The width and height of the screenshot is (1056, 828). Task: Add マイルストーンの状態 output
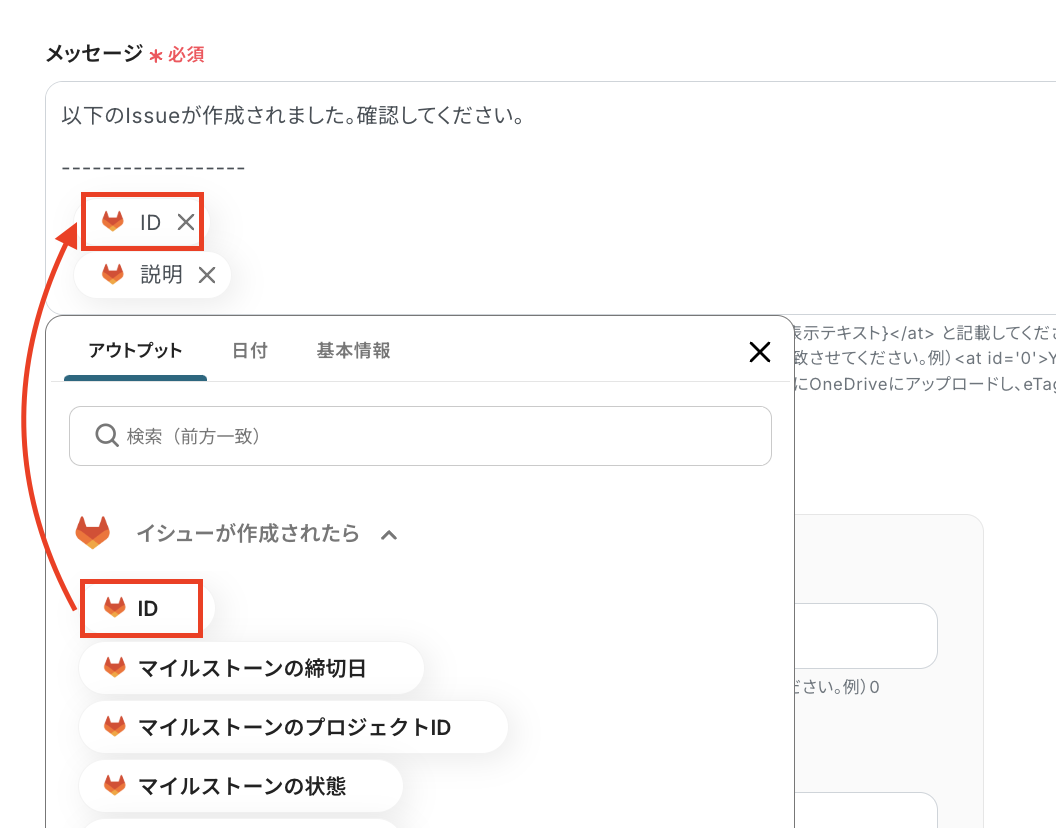coord(241,786)
